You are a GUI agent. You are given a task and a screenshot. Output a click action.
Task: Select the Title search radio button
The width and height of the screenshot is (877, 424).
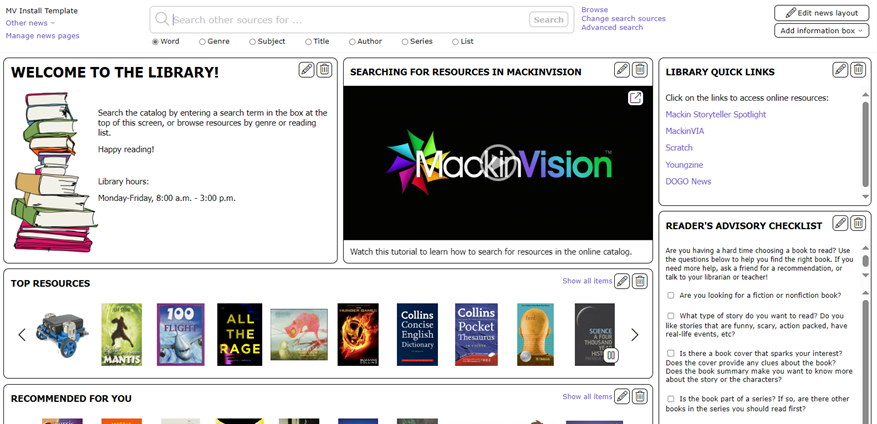click(x=308, y=41)
